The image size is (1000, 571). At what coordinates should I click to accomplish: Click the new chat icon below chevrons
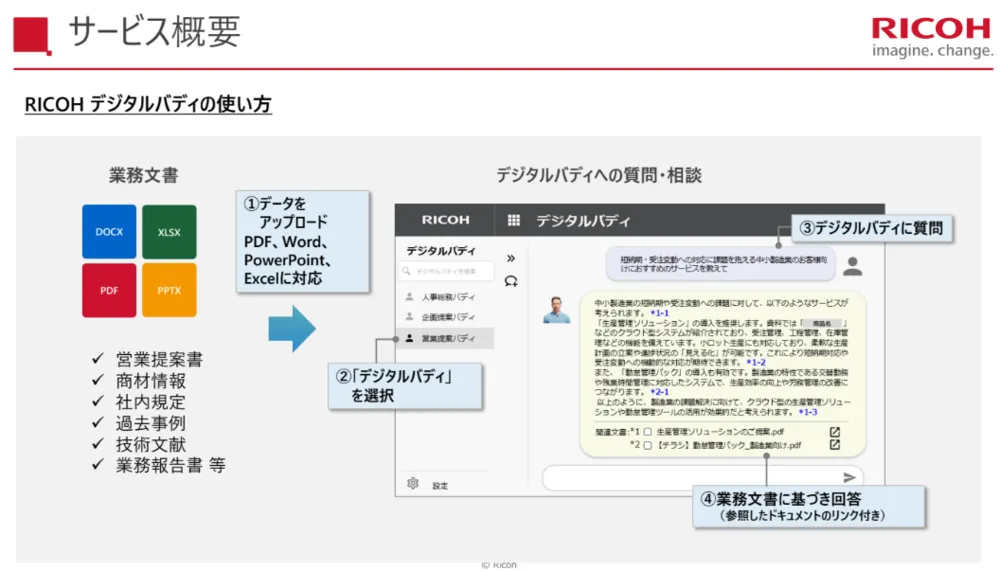[x=511, y=281]
